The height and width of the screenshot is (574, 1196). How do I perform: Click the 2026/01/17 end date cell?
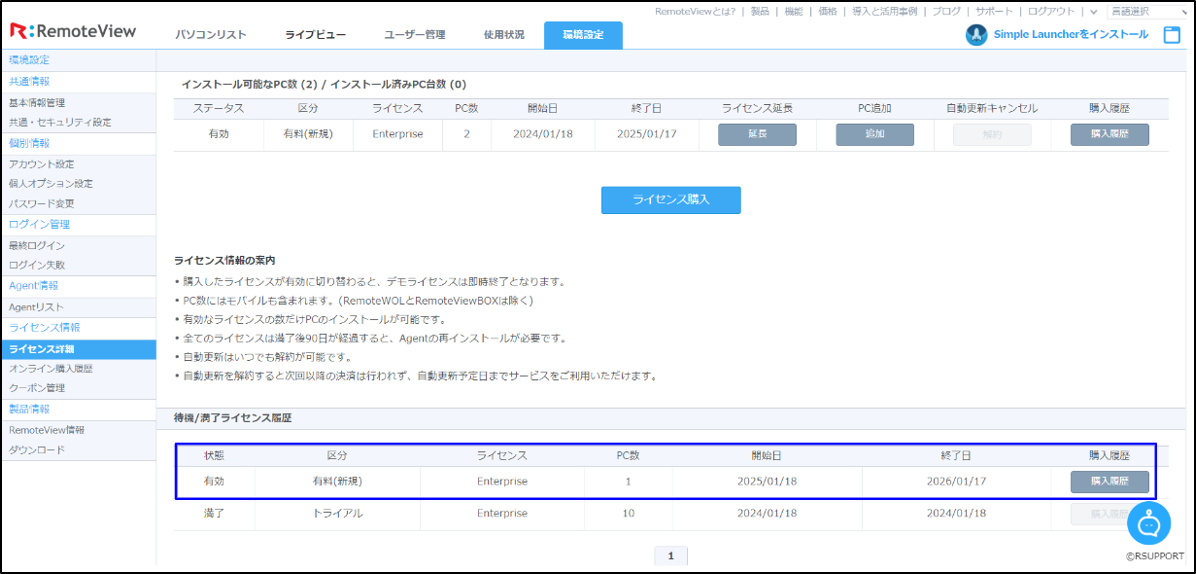click(x=957, y=482)
